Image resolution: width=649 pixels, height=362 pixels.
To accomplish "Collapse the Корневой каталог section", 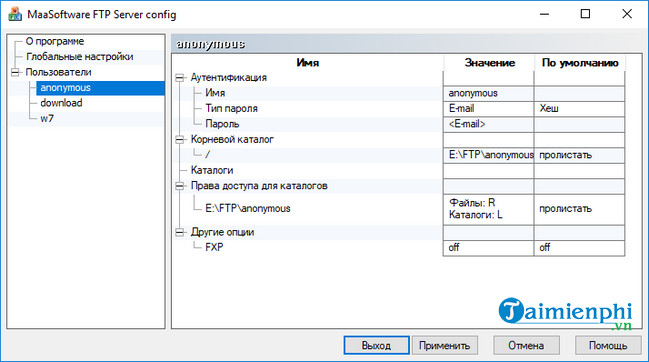I will click(x=180, y=140).
